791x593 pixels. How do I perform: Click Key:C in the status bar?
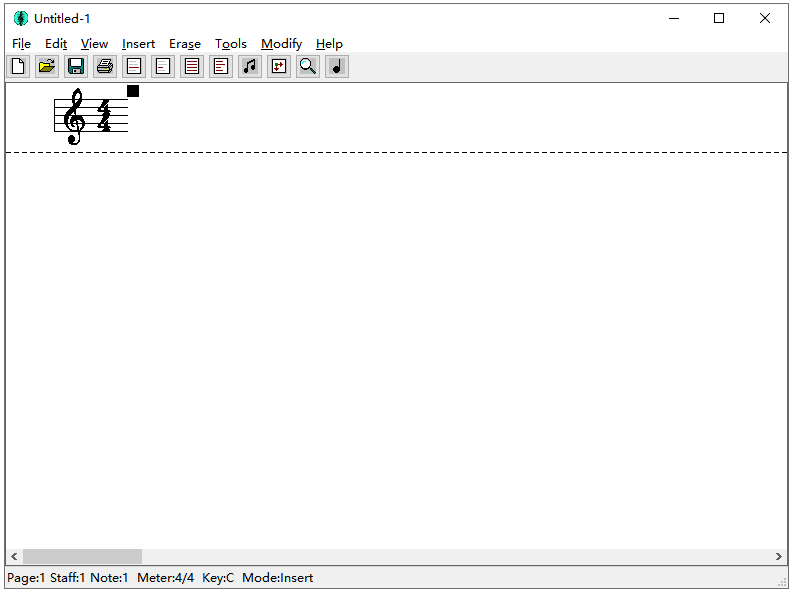(x=218, y=577)
